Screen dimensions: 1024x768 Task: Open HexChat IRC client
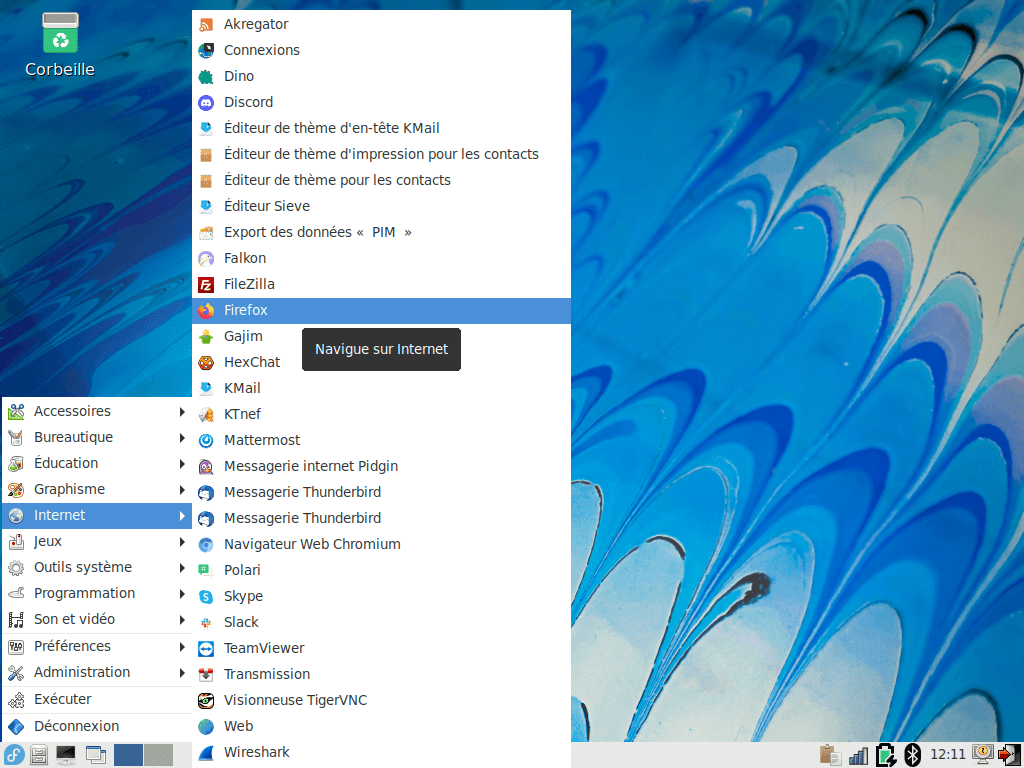coord(381,362)
